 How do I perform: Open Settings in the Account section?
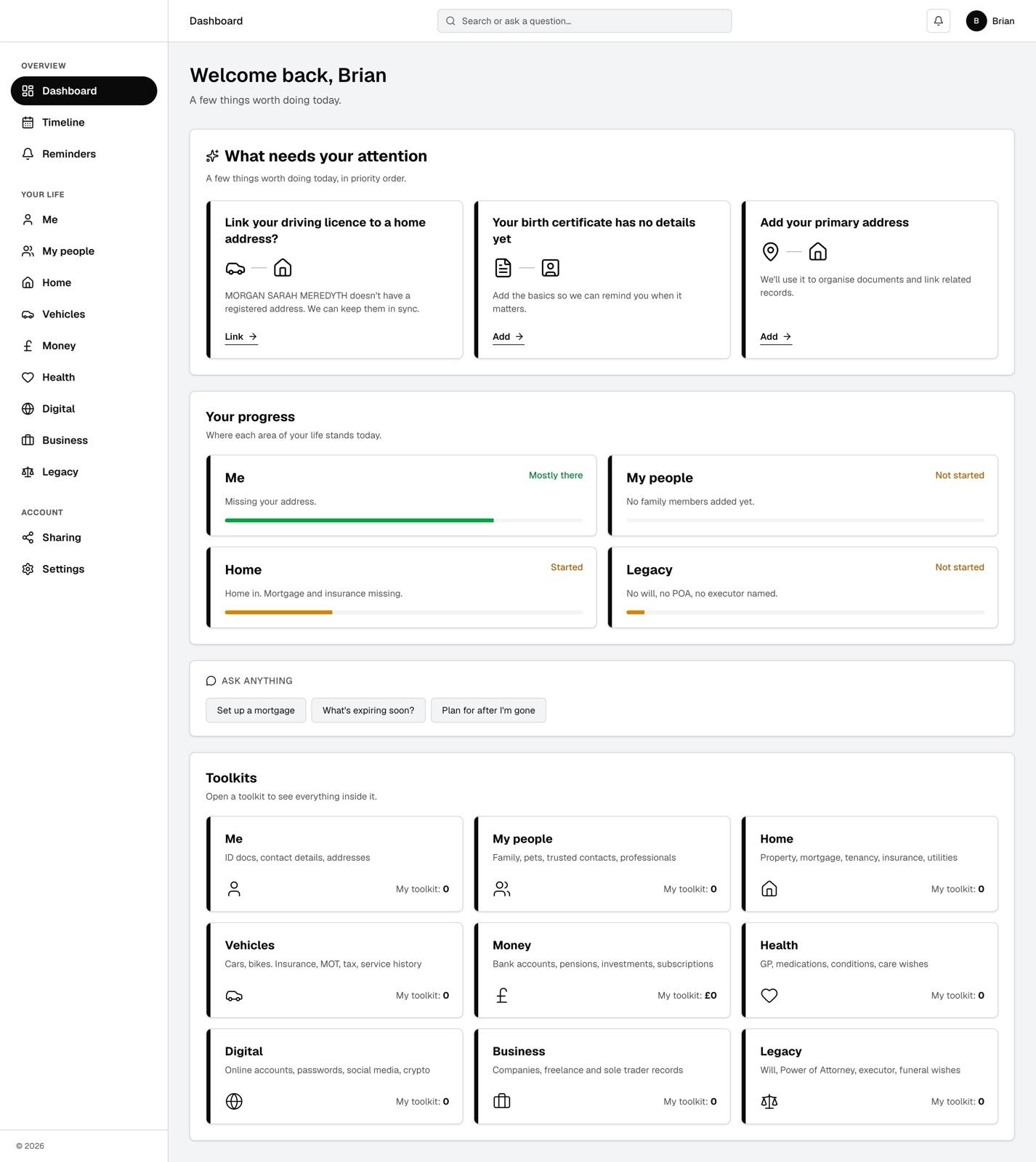pyautogui.click(x=84, y=569)
